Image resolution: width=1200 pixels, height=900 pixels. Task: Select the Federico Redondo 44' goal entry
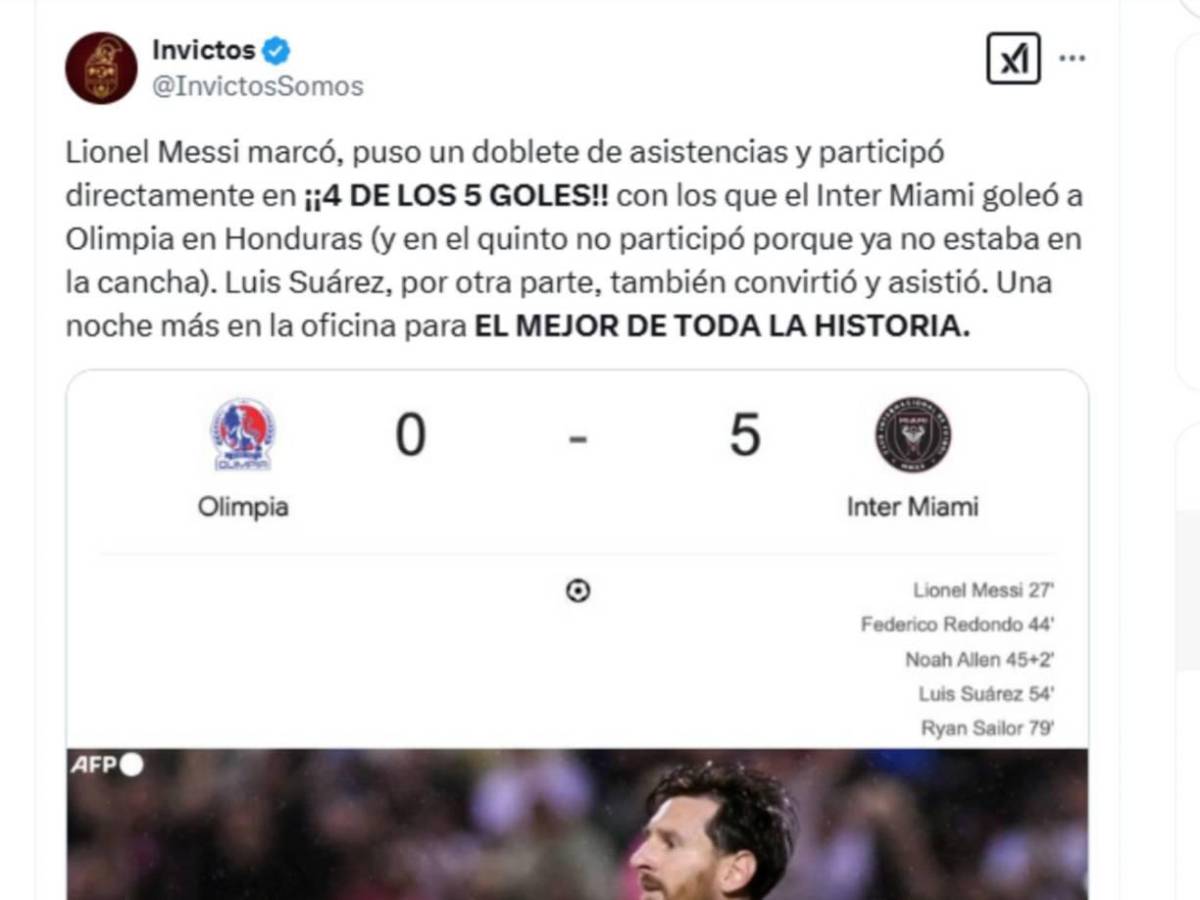coord(958,625)
